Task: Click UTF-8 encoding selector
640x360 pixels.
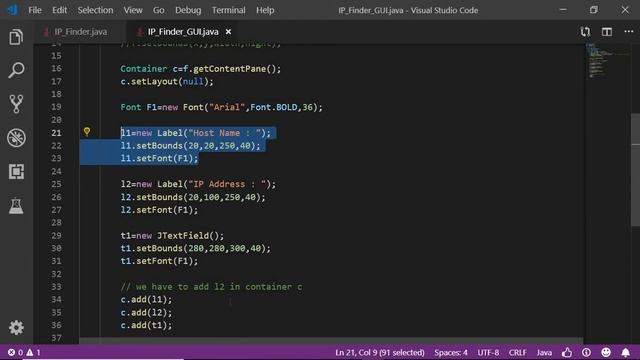Action: point(488,352)
